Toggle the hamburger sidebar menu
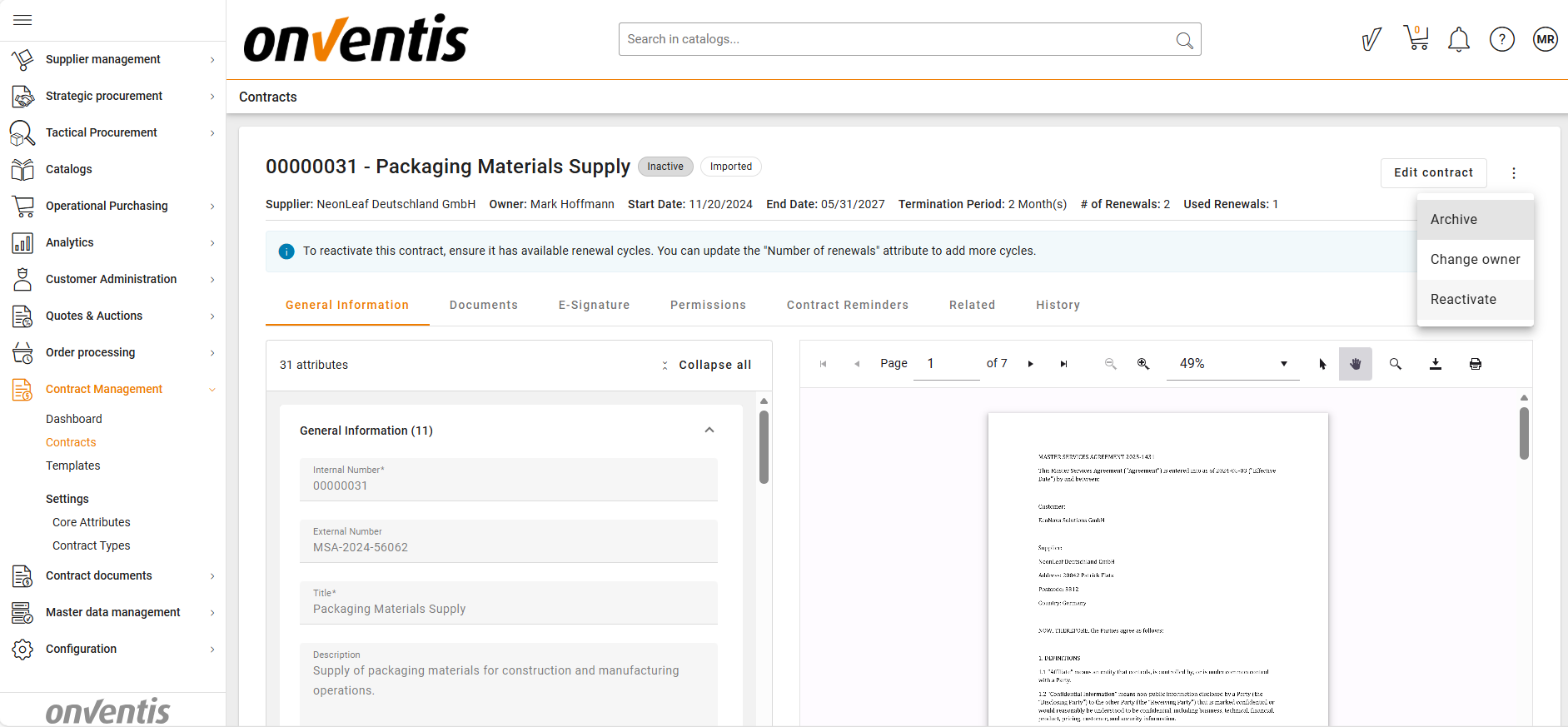This screenshot has width=1568, height=727. [22, 20]
